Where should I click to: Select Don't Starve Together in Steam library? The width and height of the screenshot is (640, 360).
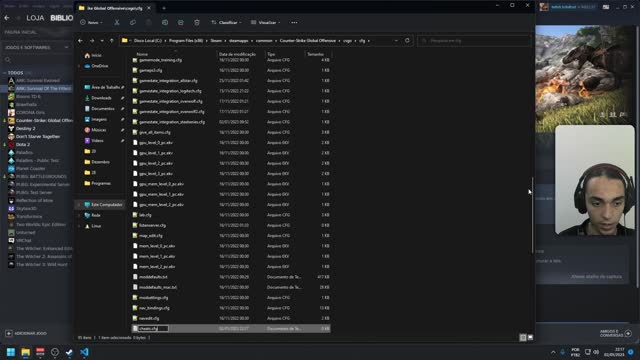click(x=38, y=136)
